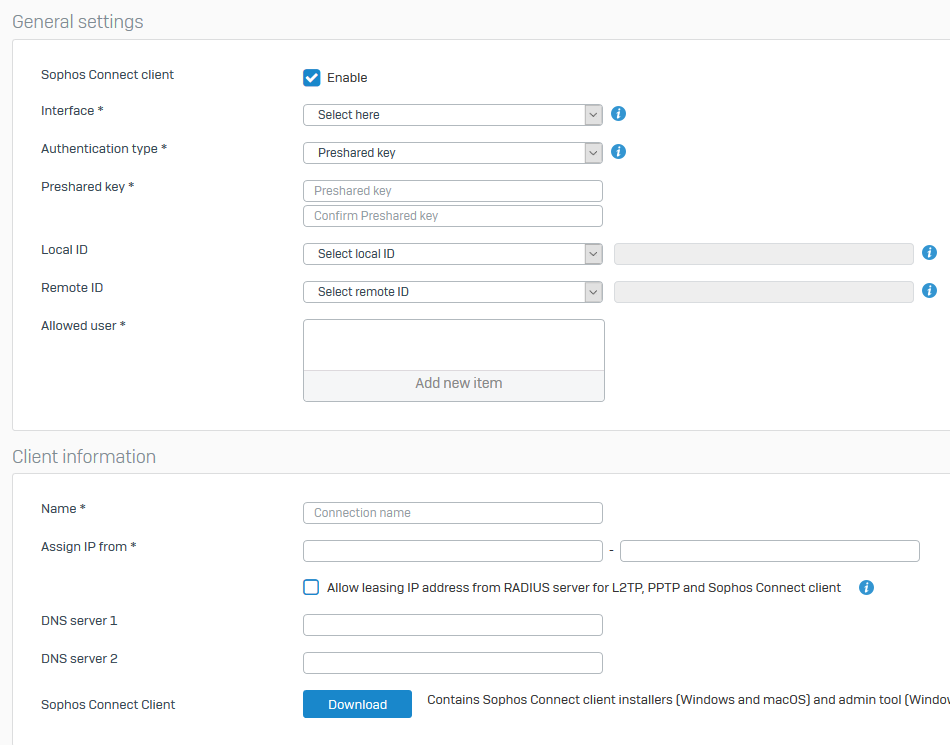This screenshot has height=745, width=950.
Task: Click the 'Allowed user *' label
Action: 83,326
